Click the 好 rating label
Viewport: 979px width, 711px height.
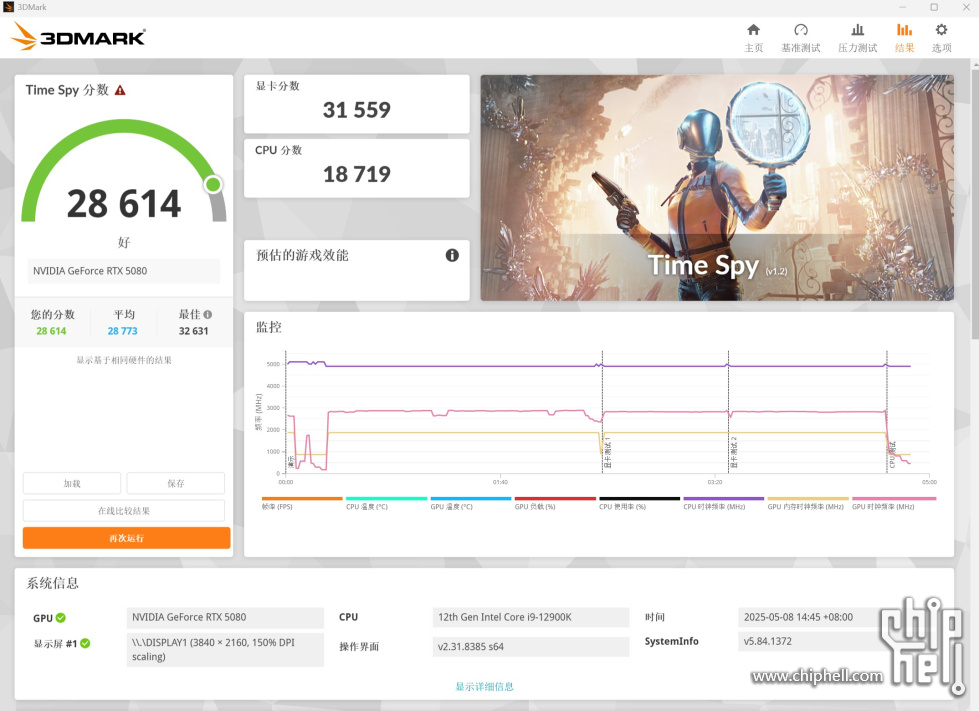pos(124,242)
